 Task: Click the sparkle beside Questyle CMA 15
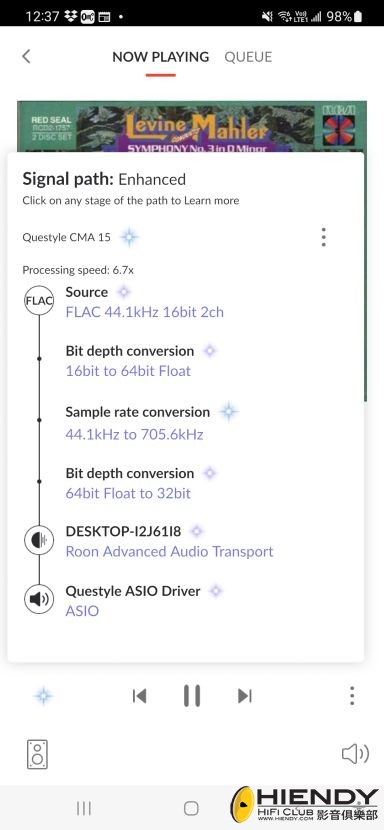(x=129, y=237)
